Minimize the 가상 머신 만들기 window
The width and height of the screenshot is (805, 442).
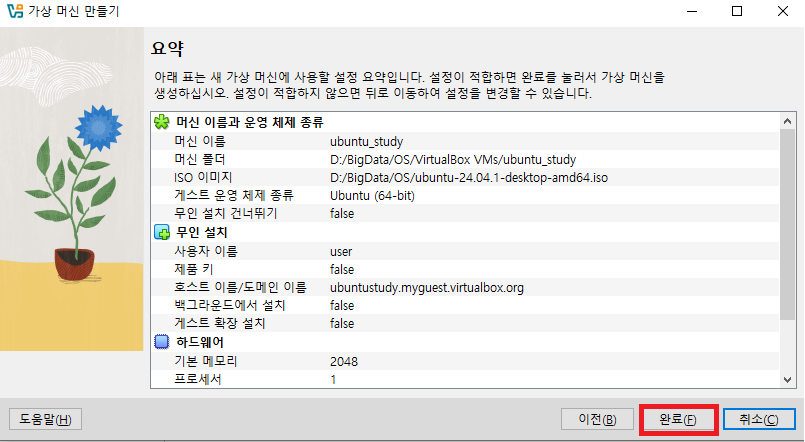pyautogui.click(x=692, y=11)
